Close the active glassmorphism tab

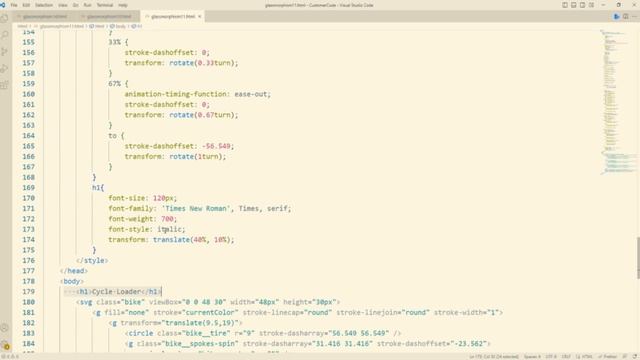[200, 17]
